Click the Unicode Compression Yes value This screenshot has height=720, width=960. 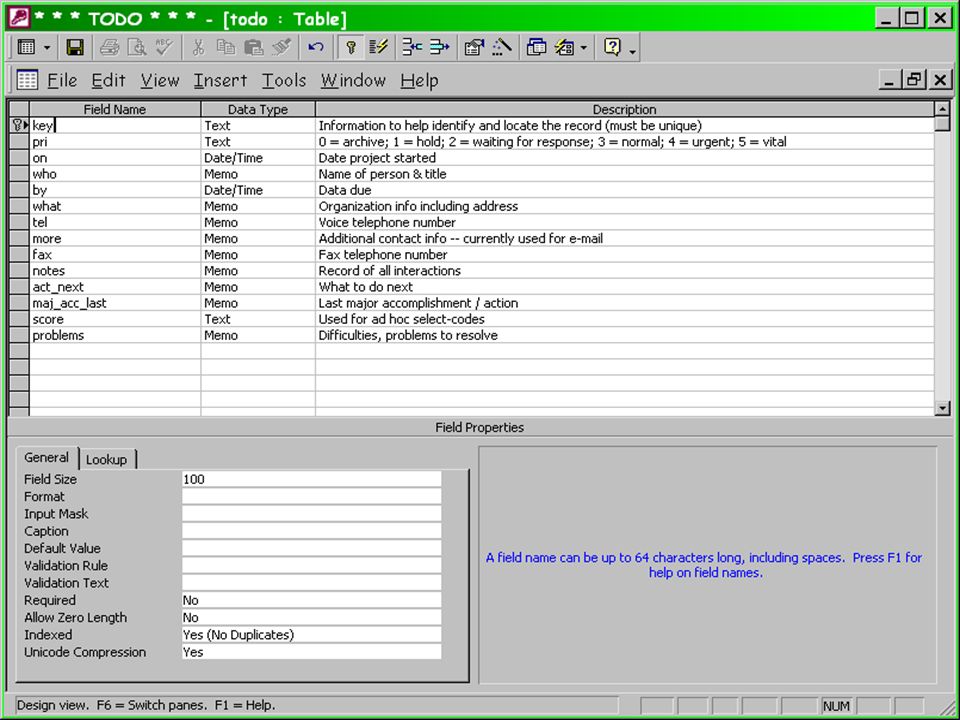311,651
